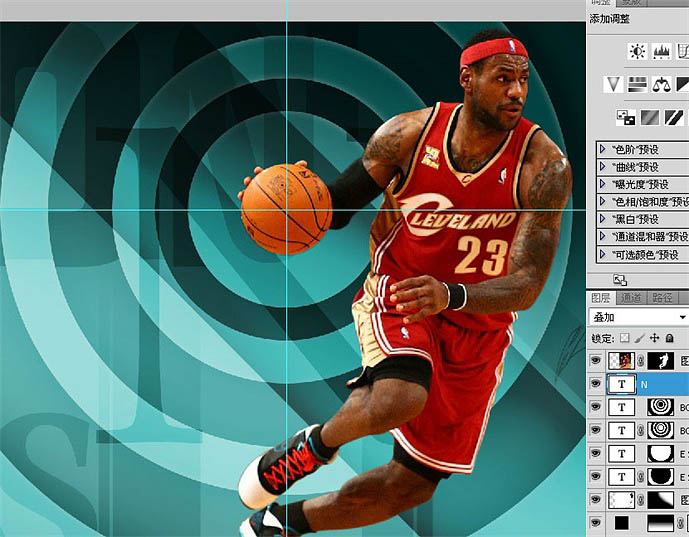Expand the "可选颜色"预设 presets group

coord(602,254)
